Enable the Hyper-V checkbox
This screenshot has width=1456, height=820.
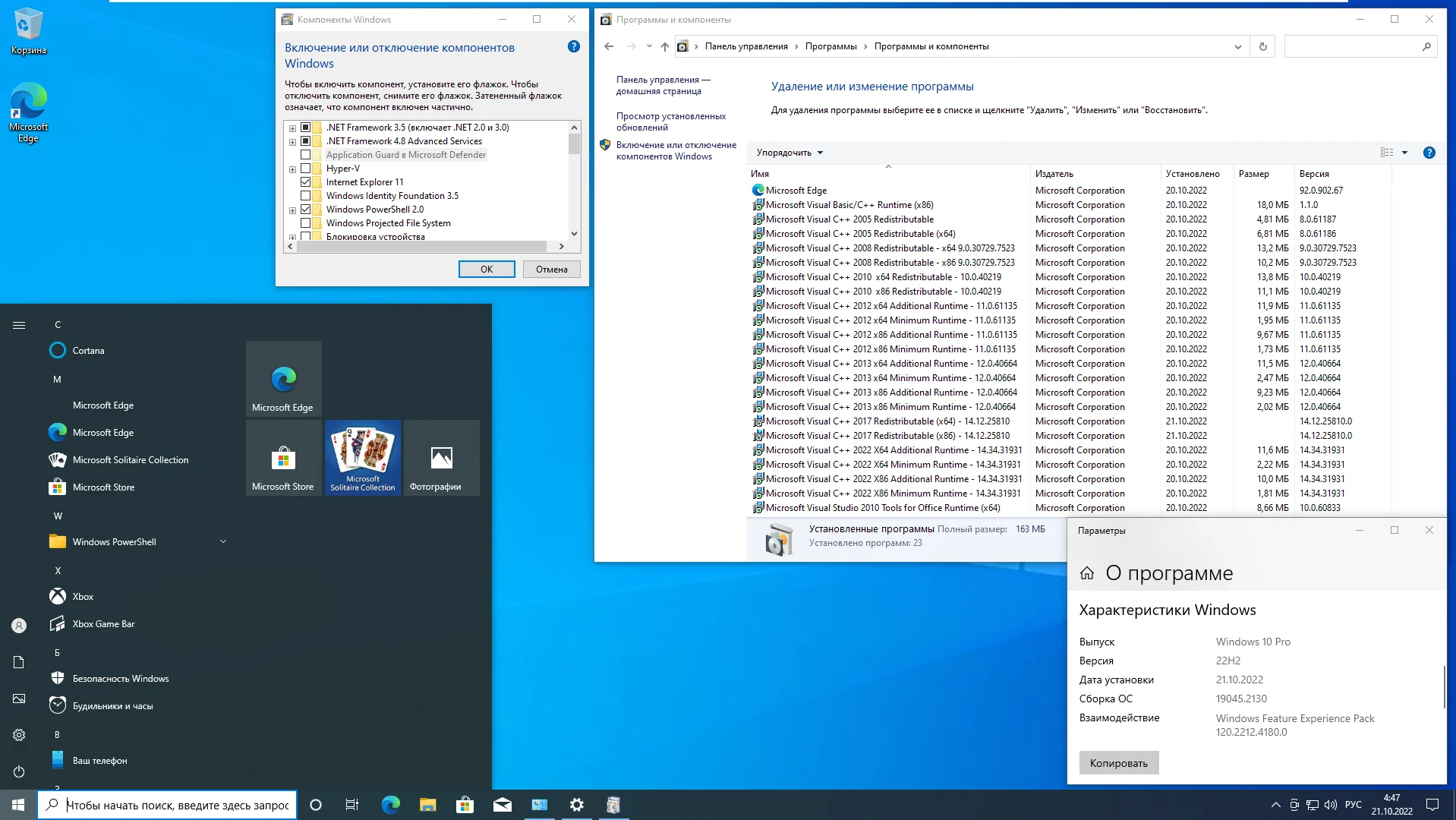(306, 169)
